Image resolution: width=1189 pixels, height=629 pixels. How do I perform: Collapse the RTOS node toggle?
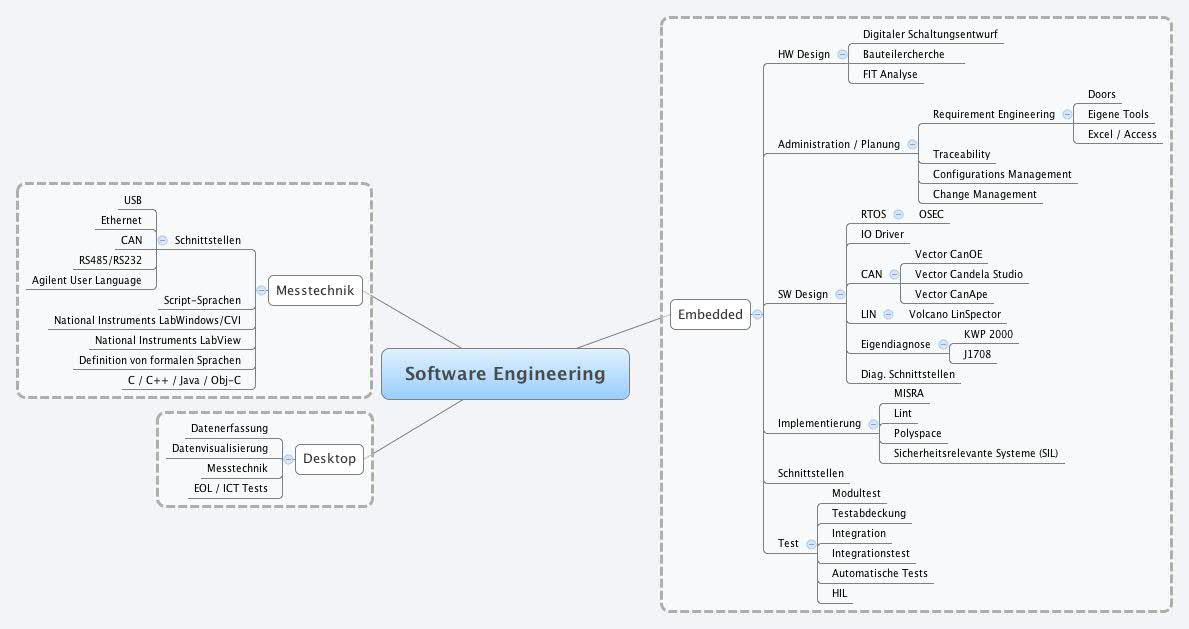pyautogui.click(x=898, y=214)
